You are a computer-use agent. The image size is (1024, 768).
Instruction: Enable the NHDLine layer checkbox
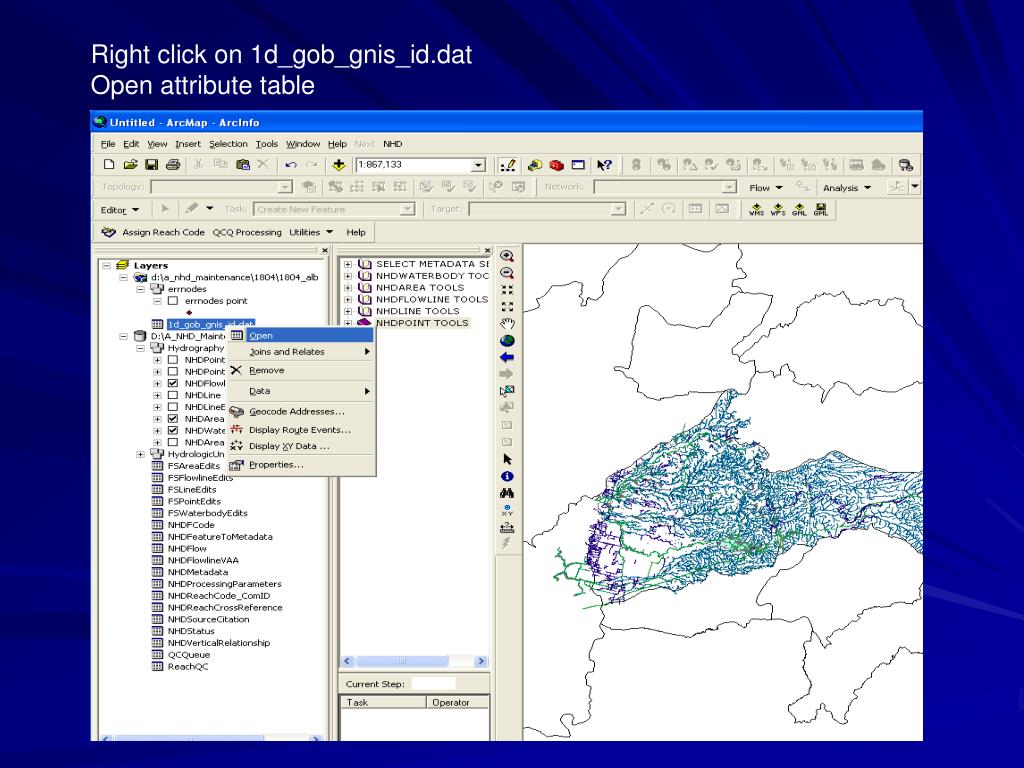tap(172, 395)
